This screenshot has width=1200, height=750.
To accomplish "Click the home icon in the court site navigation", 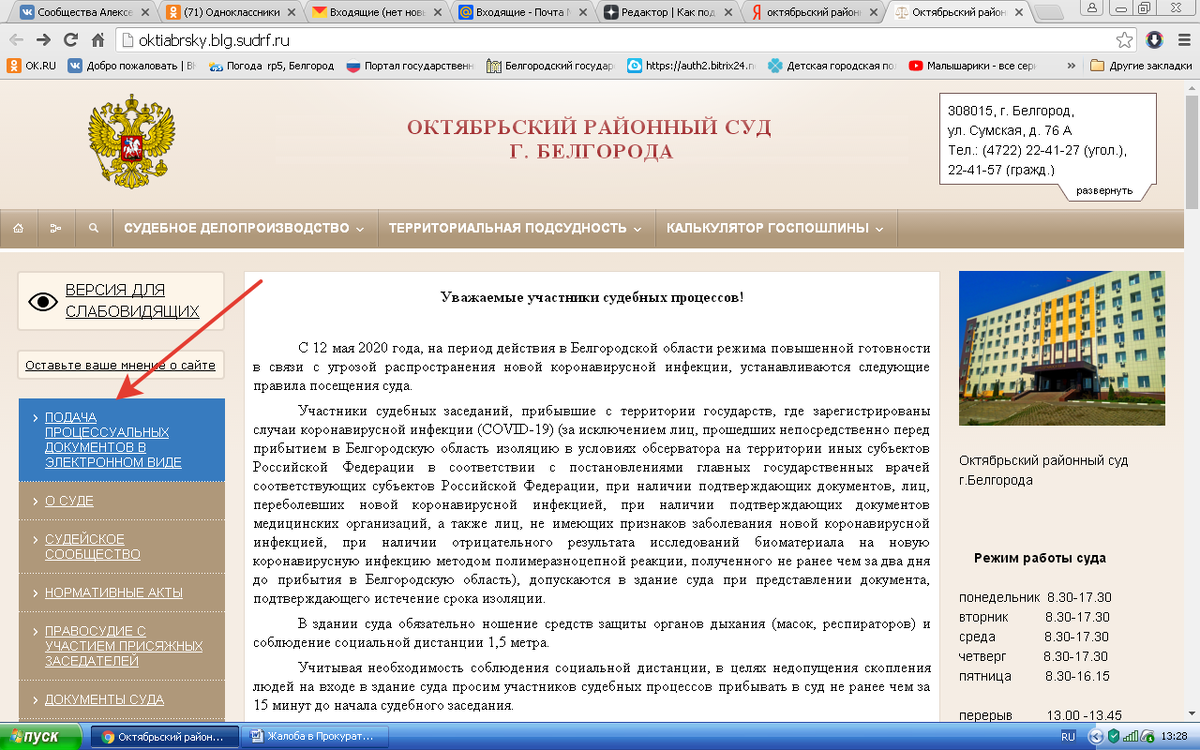I will click(18, 228).
